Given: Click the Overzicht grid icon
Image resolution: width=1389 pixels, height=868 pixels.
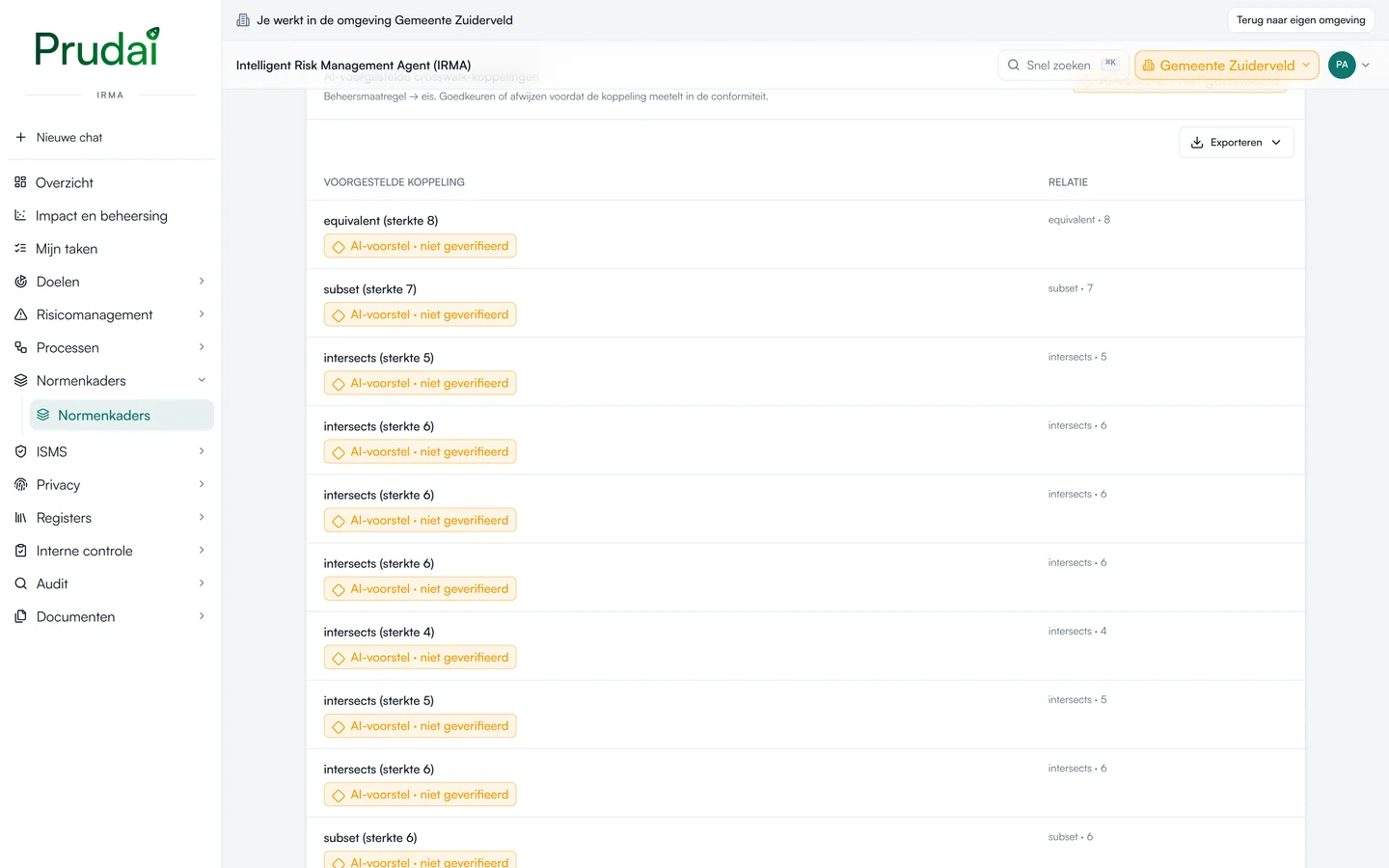Looking at the screenshot, I should pos(20,182).
